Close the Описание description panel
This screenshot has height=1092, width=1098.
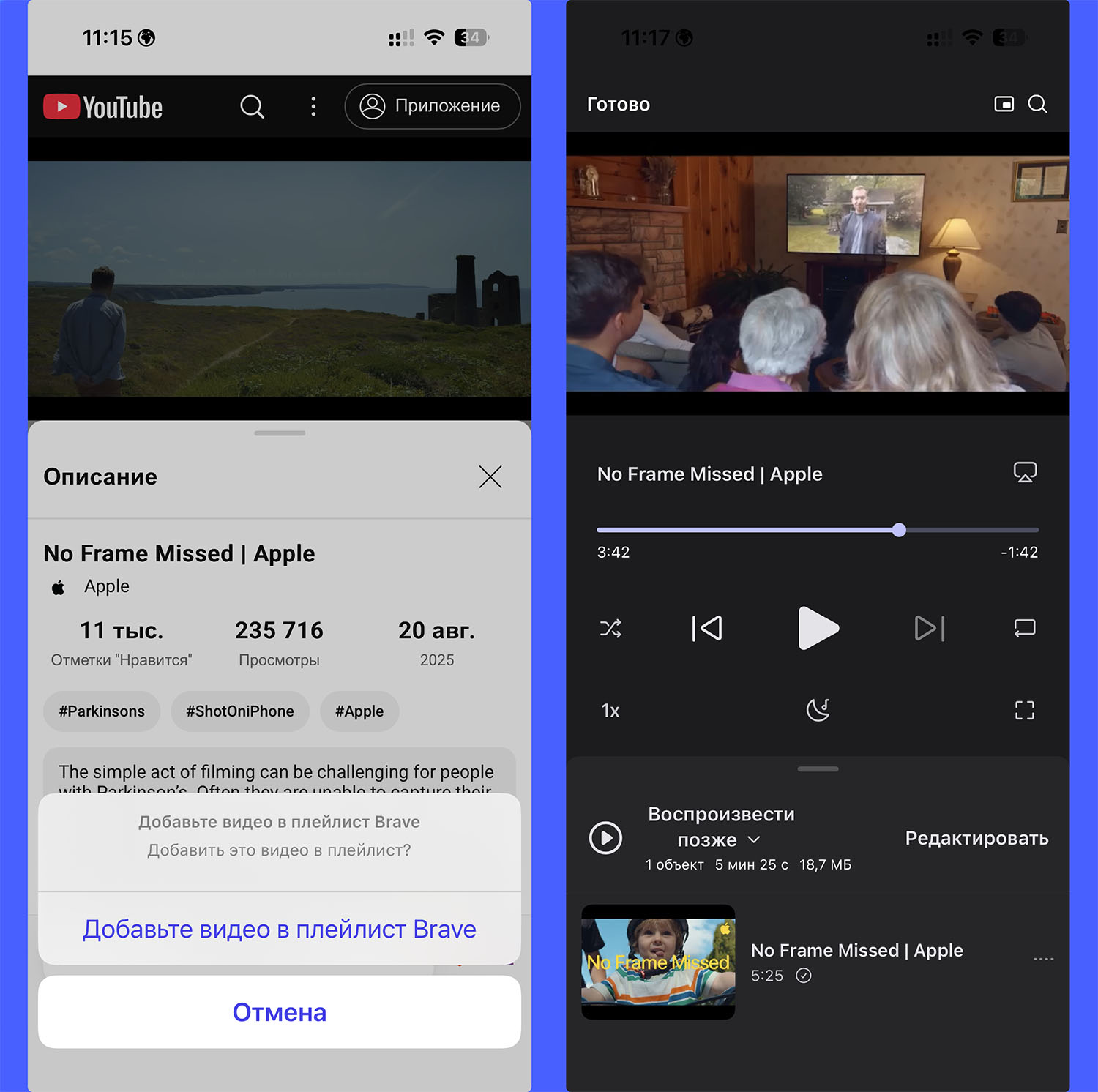490,476
